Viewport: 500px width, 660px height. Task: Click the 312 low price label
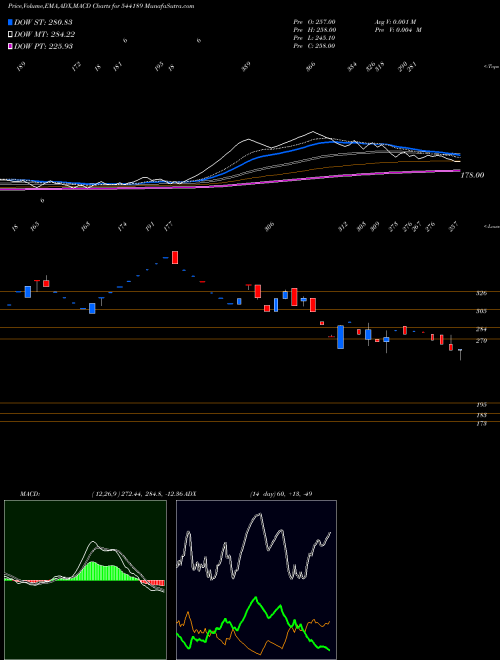click(343, 226)
